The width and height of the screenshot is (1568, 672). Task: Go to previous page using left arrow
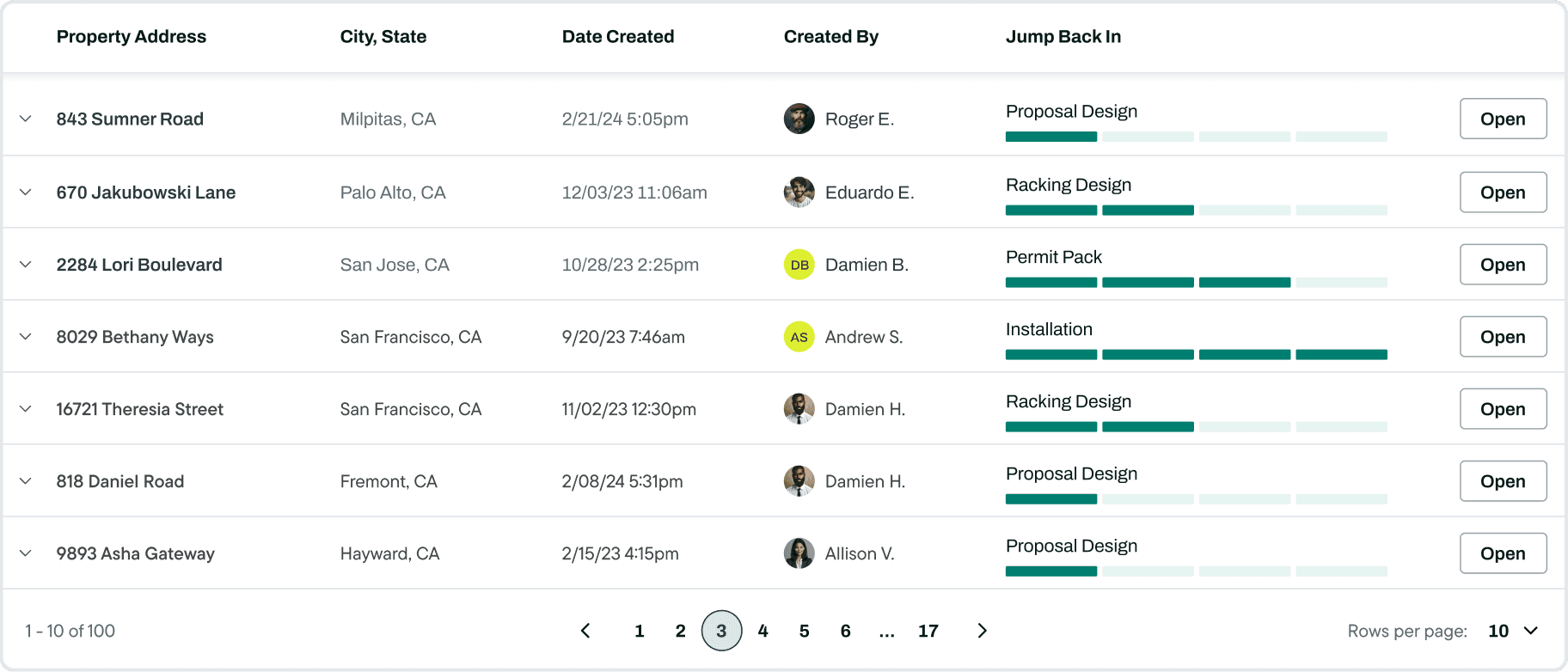pos(585,631)
